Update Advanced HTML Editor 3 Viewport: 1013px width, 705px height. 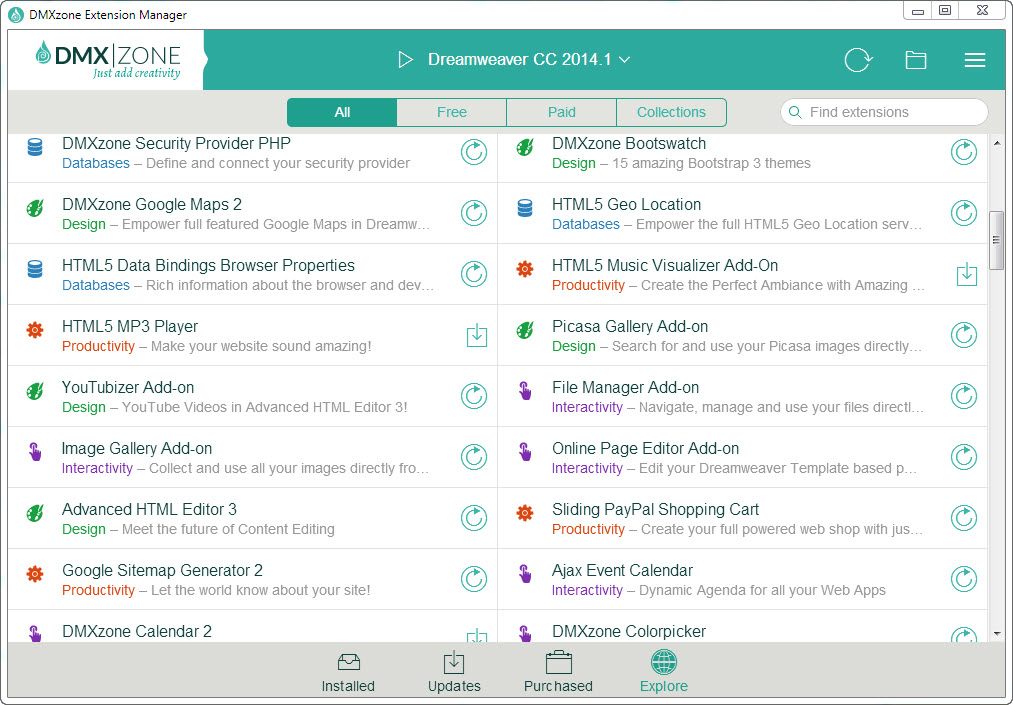pyautogui.click(x=474, y=518)
